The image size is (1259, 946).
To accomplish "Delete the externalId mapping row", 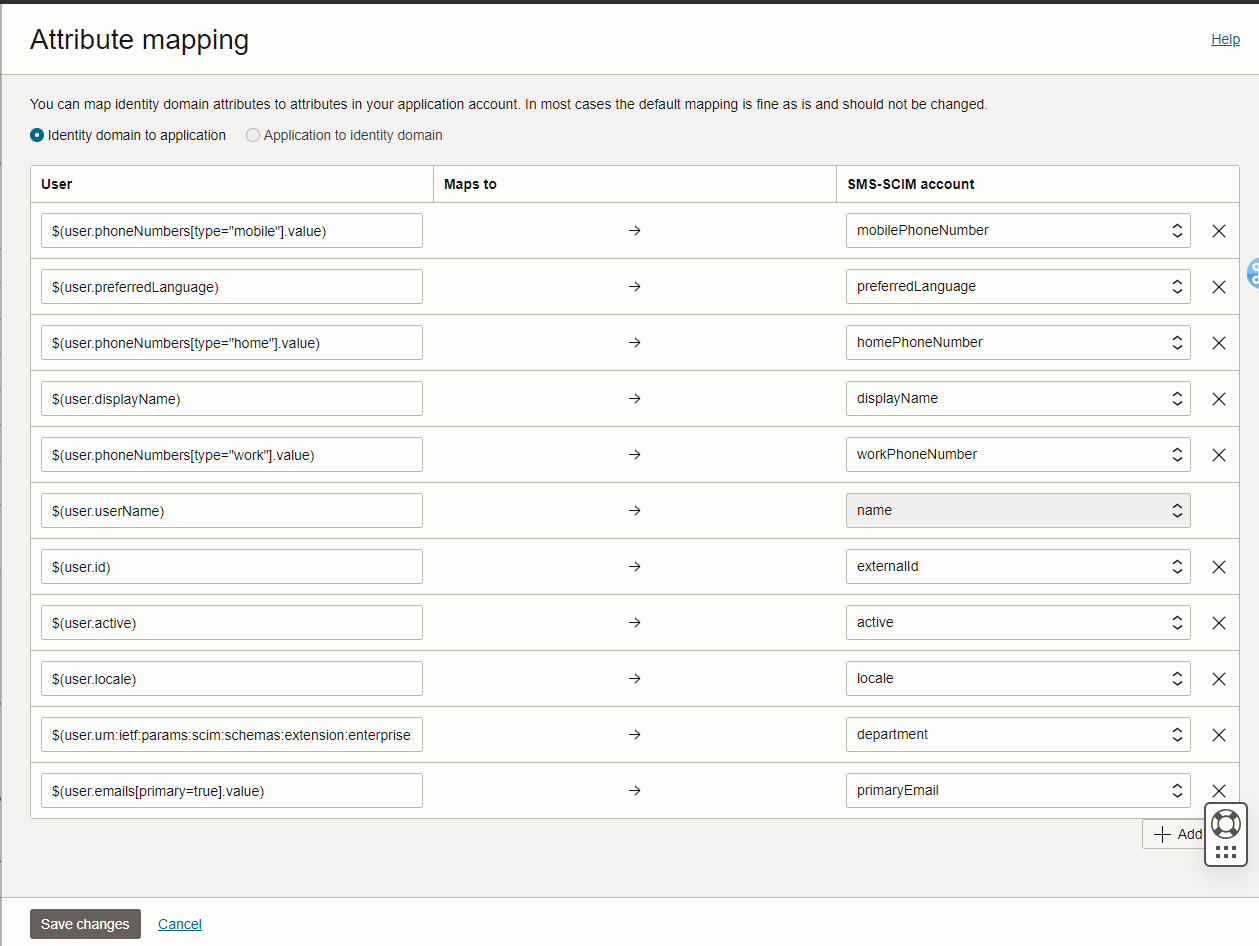I will click(1219, 567).
